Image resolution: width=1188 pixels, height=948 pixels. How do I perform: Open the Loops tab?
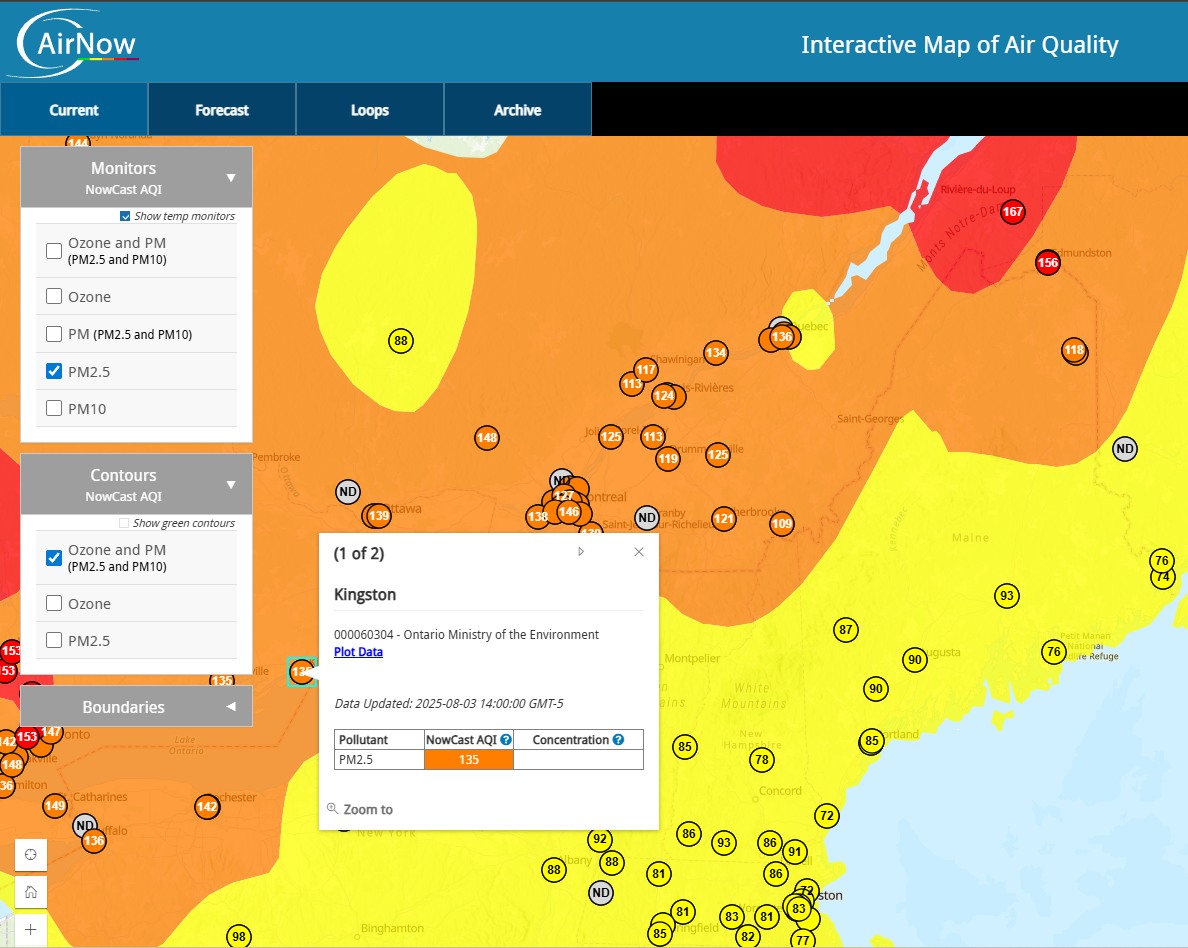point(370,110)
